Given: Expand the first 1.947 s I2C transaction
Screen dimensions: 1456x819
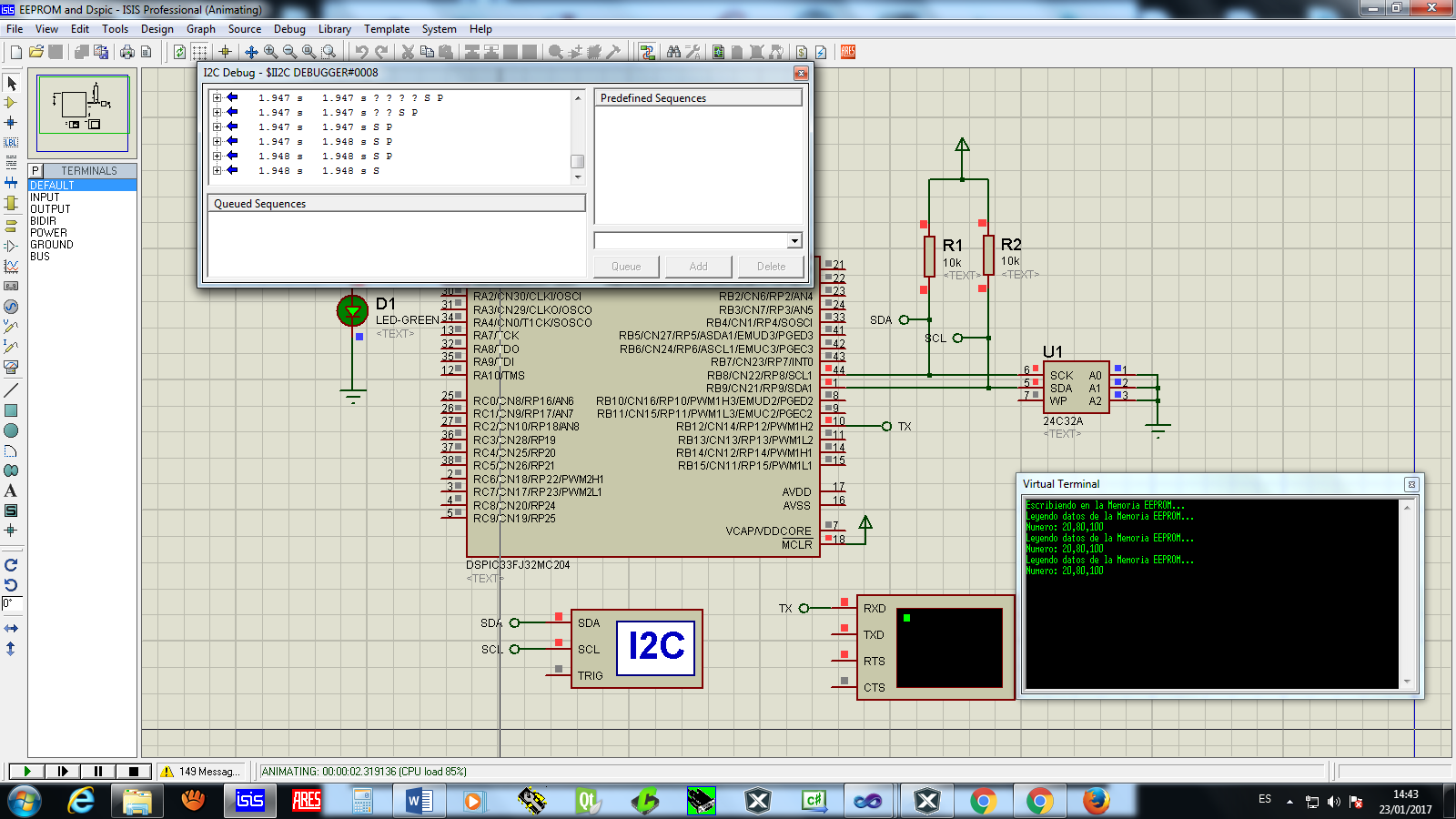Looking at the screenshot, I should (216, 97).
